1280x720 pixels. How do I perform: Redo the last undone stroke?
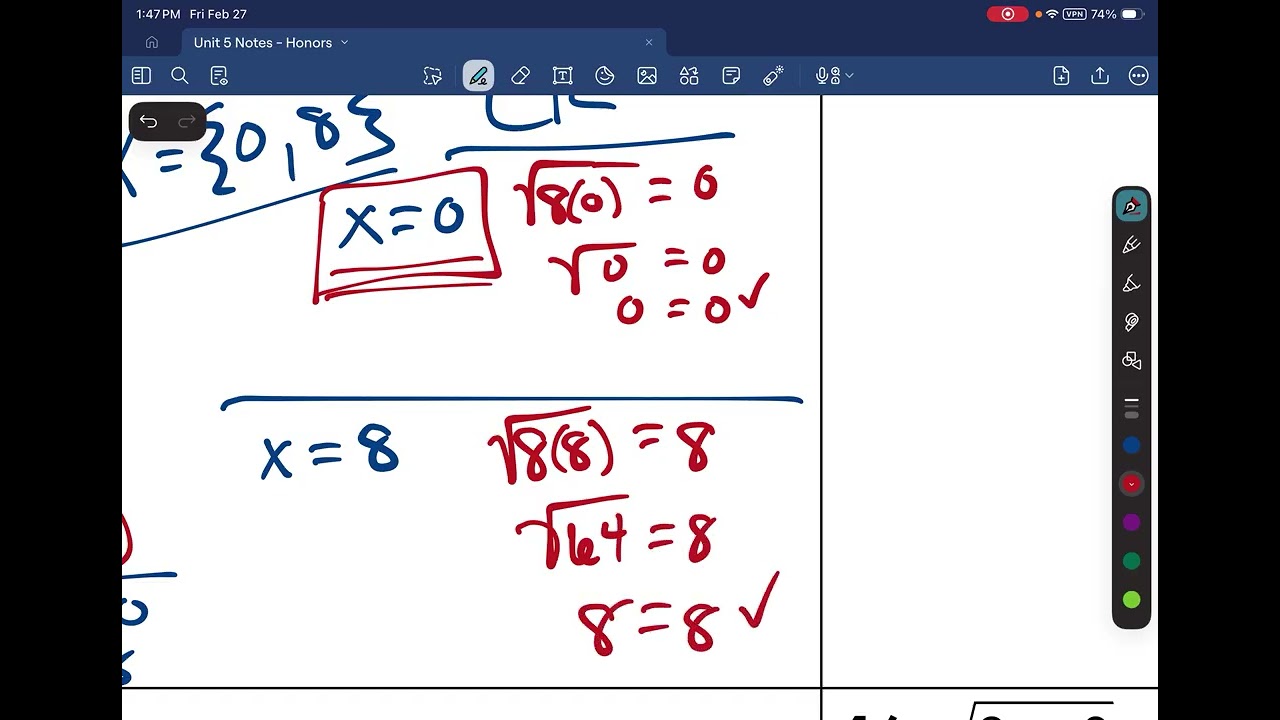click(187, 122)
